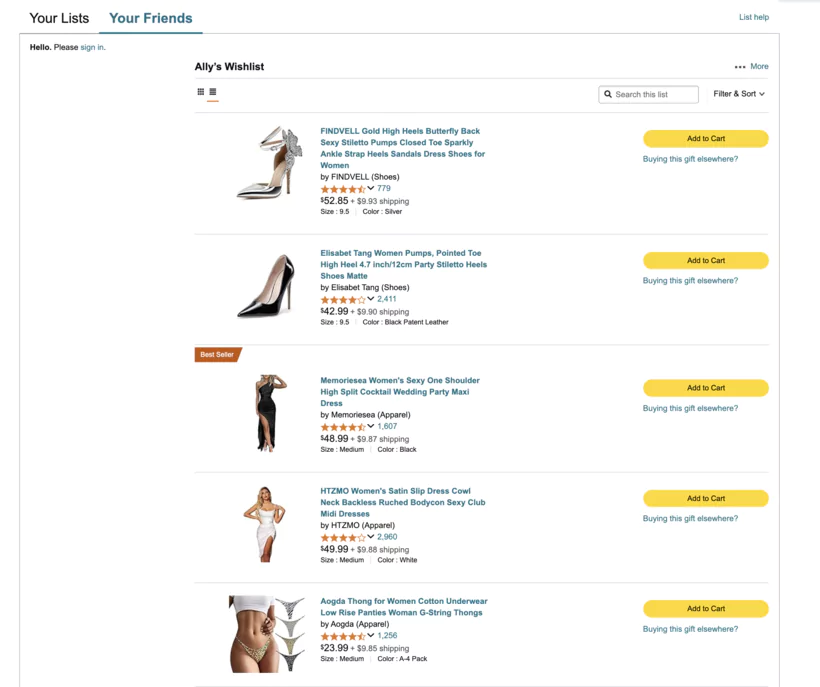Open the Your Lists tab

pyautogui.click(x=59, y=18)
